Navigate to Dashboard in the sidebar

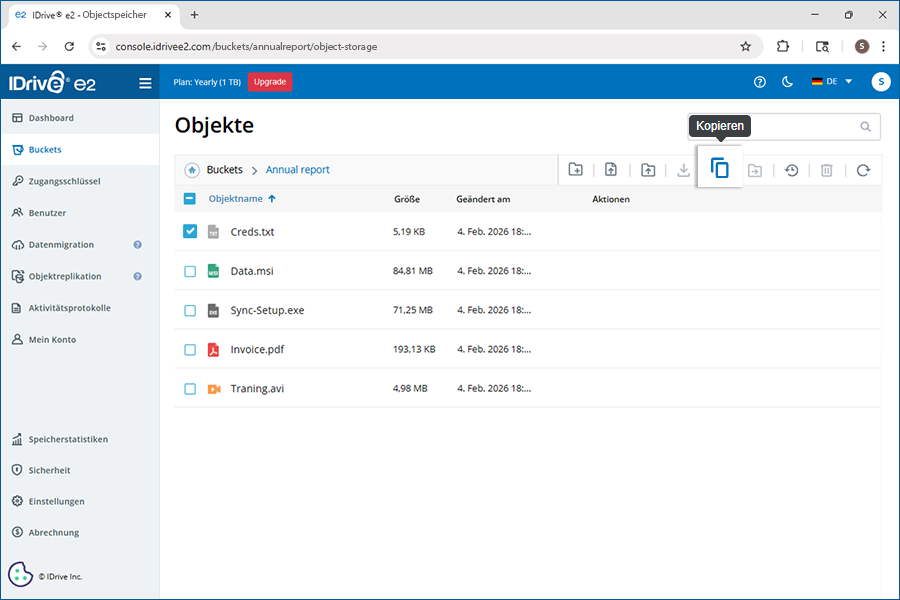(x=51, y=118)
